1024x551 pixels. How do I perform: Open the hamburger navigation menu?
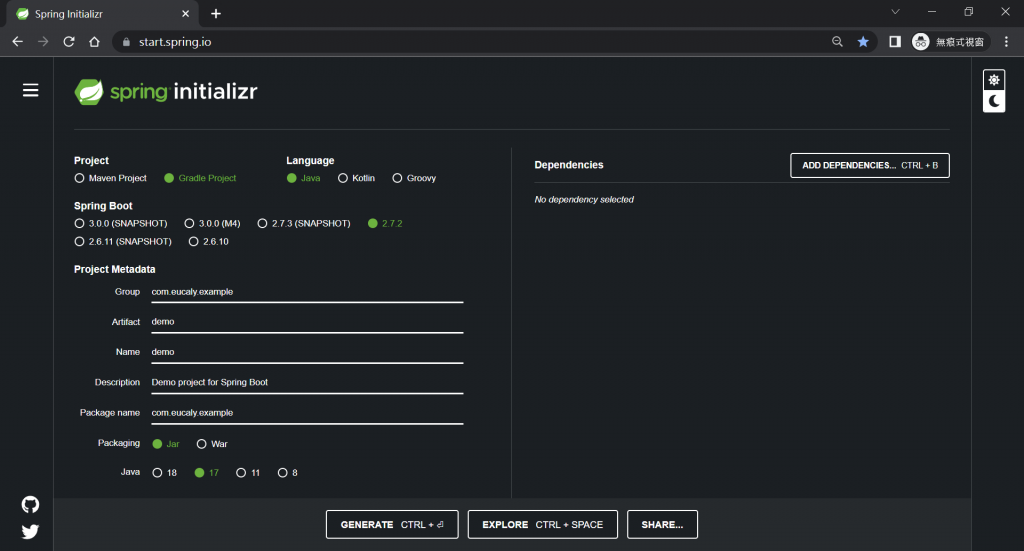pos(30,90)
